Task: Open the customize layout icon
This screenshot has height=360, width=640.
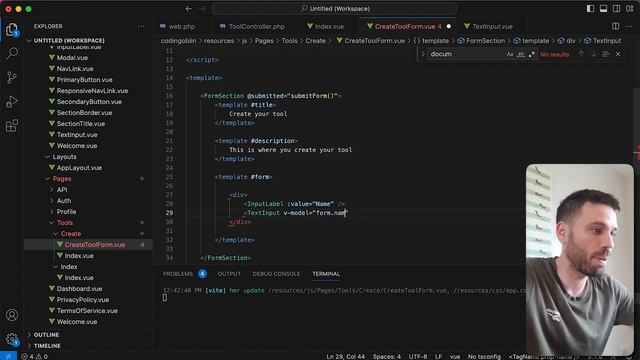Action: (x=629, y=9)
